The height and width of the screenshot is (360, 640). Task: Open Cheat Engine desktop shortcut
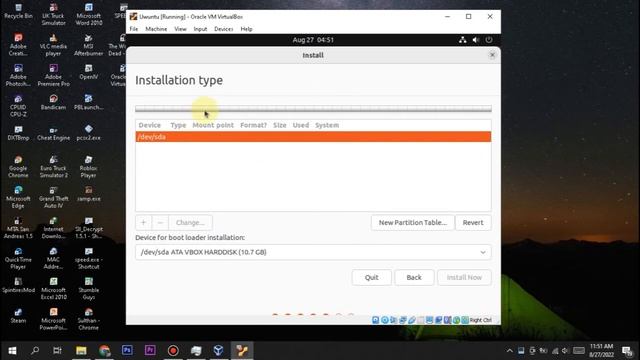pyautogui.click(x=53, y=133)
